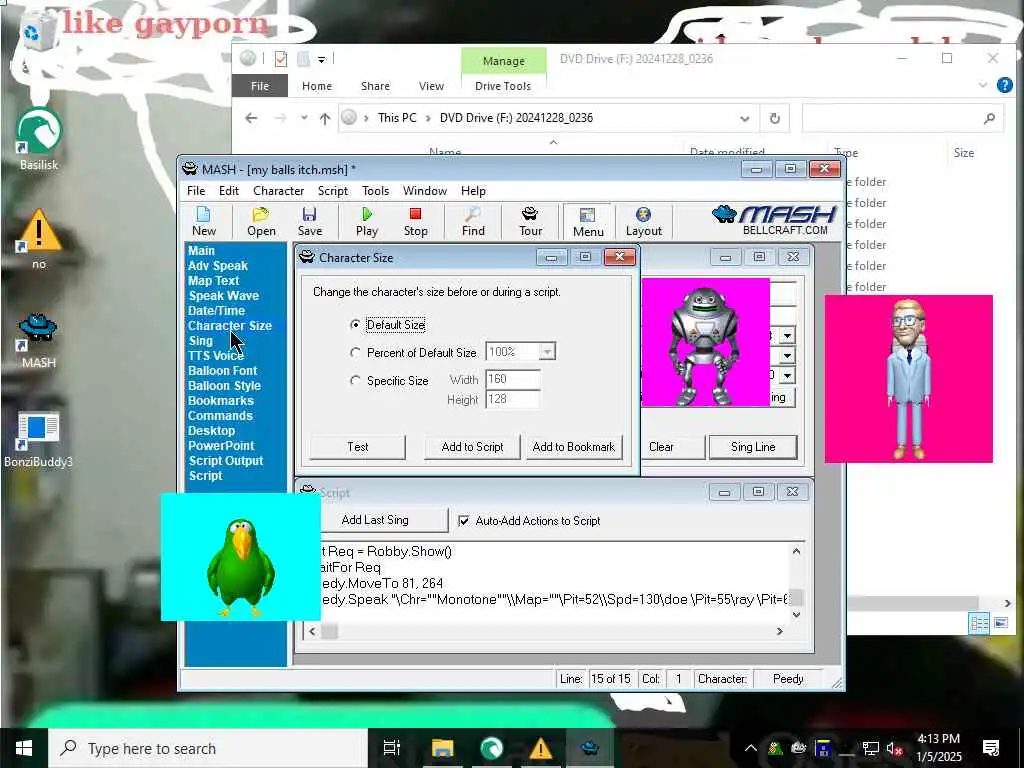Viewport: 1024px width, 768px height.
Task: Open recent locations dropdown next to Explorer forward arrow
Action: point(304,118)
